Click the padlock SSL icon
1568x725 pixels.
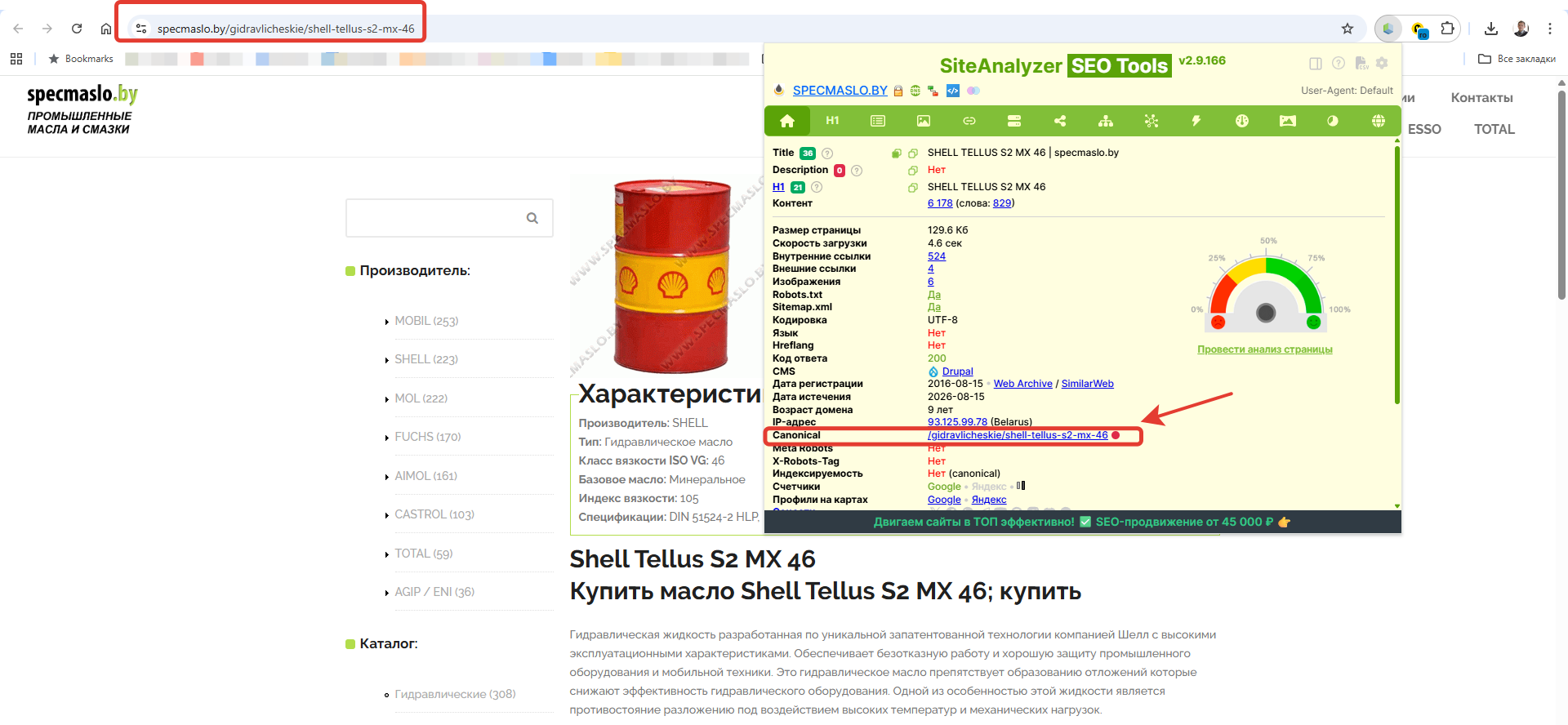pos(898,91)
